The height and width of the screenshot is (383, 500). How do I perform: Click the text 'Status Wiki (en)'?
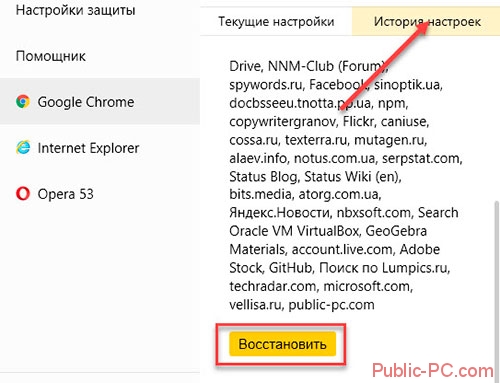pos(351,176)
